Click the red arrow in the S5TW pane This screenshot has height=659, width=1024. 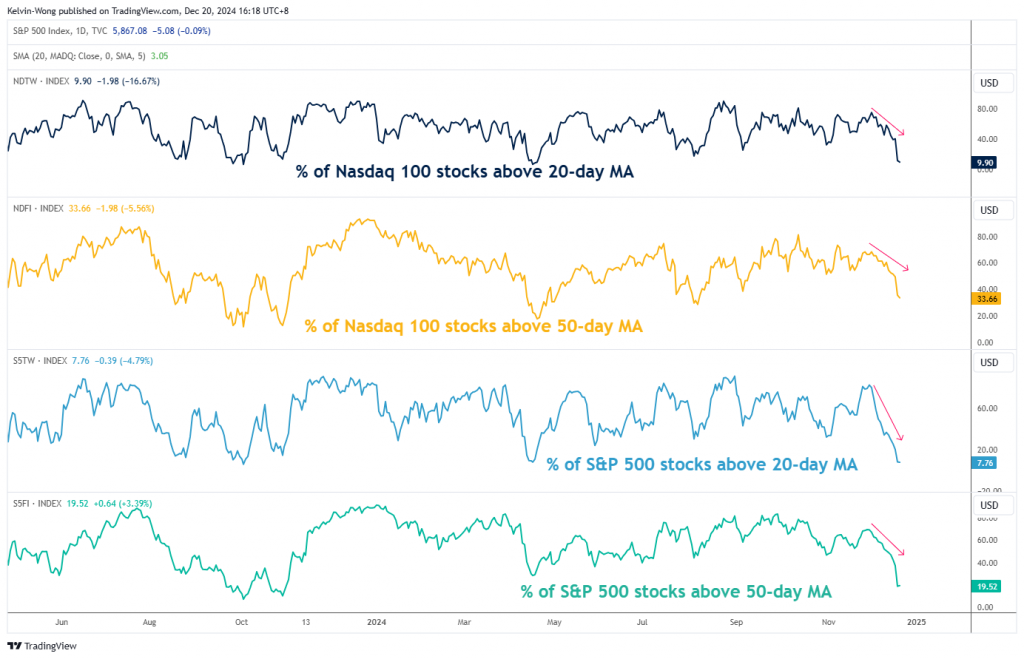pos(888,413)
